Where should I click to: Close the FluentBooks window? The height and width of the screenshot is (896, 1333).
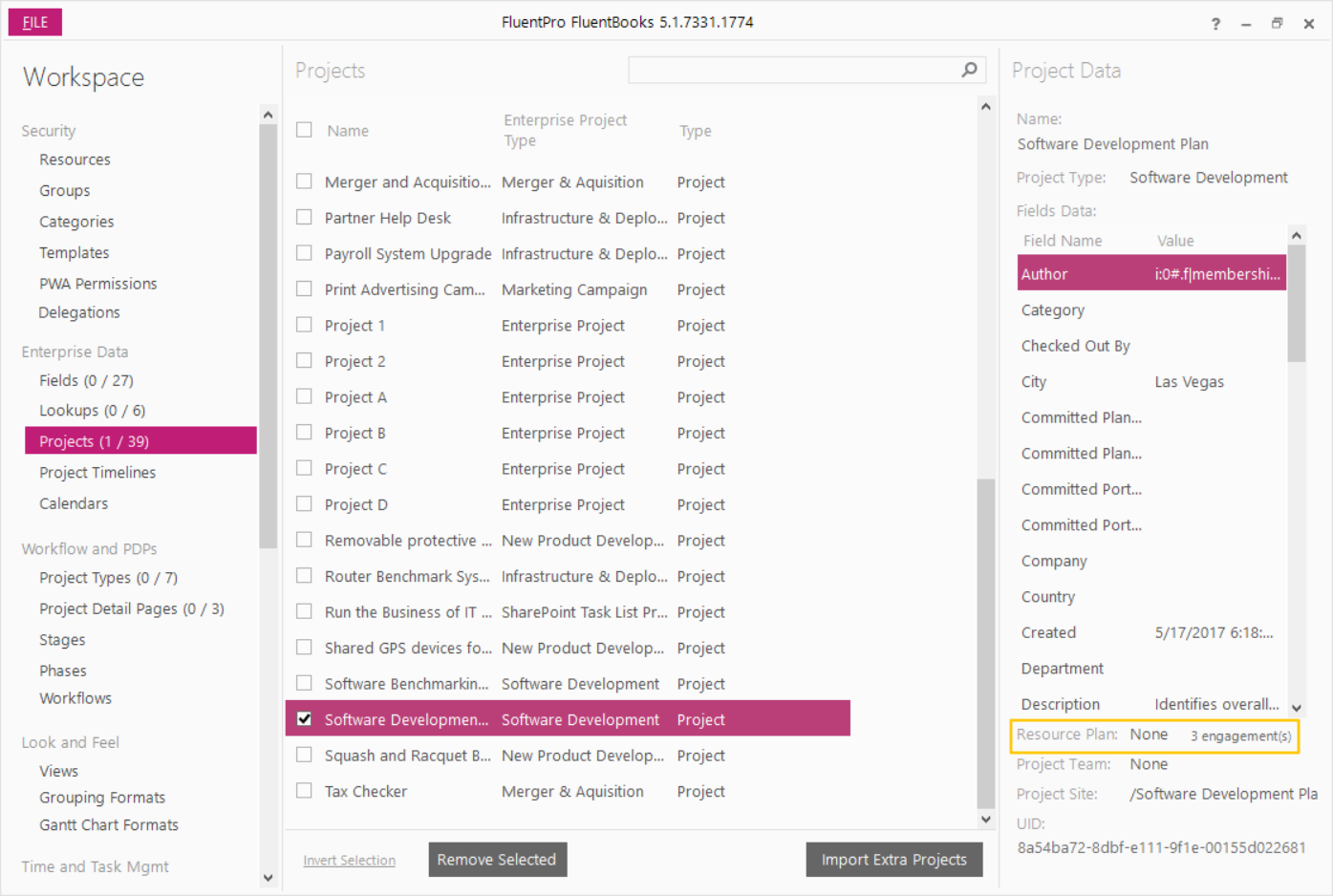pos(1309,24)
